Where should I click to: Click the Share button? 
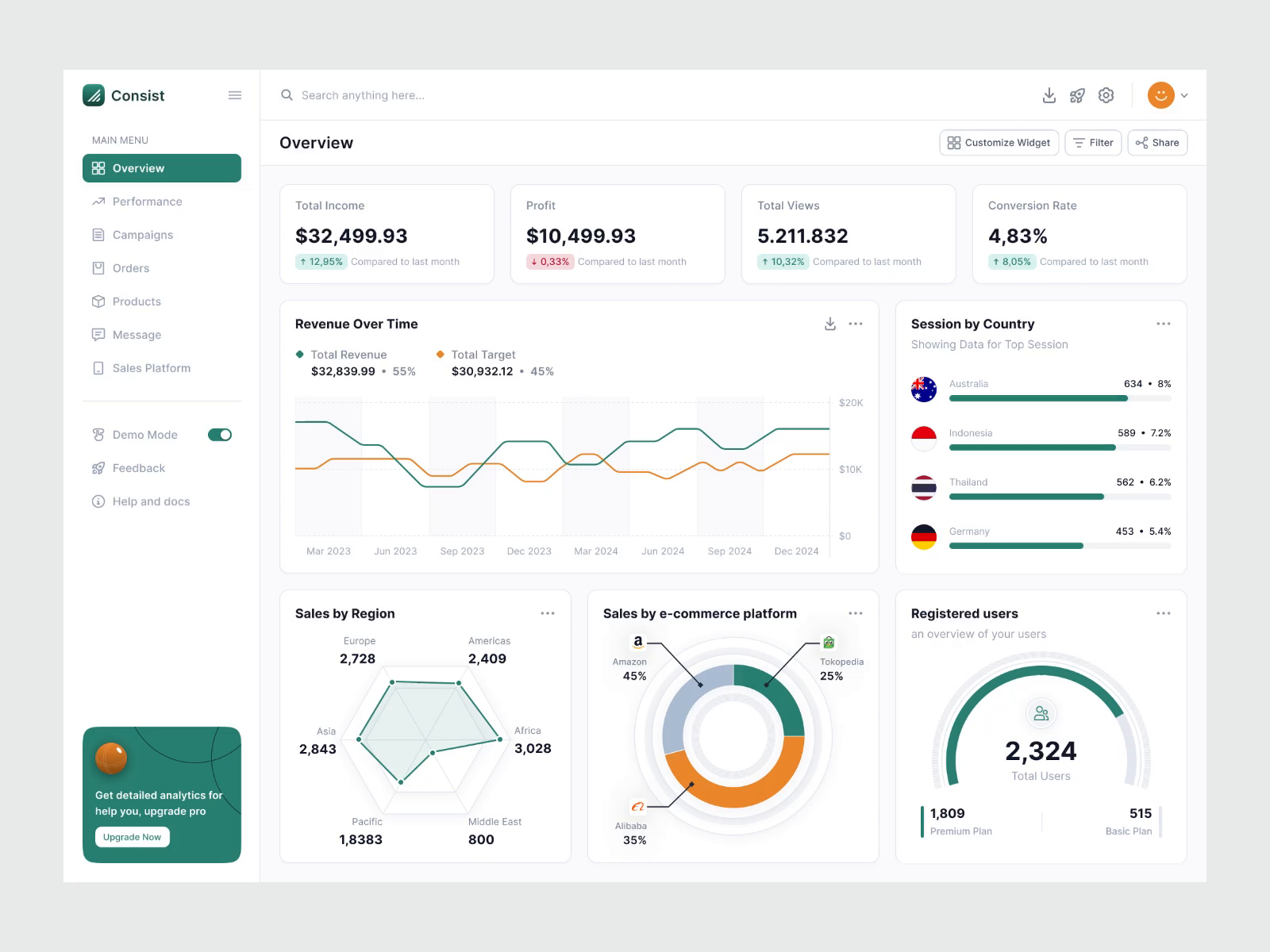click(1156, 143)
